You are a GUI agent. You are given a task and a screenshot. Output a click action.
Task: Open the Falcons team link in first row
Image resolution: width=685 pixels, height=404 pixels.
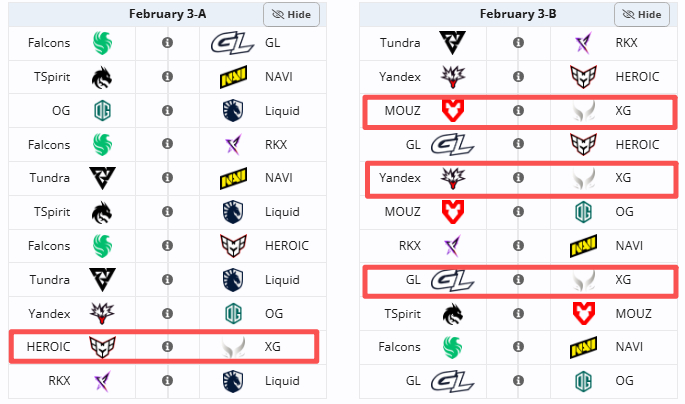49,43
